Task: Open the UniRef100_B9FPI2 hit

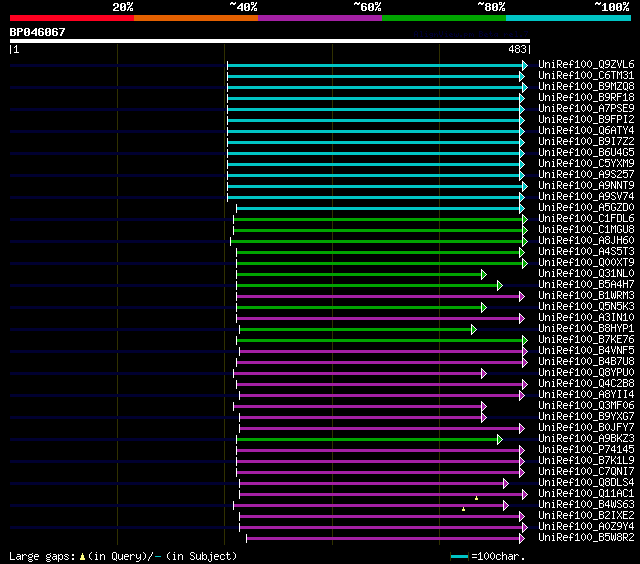Action: [x=586, y=120]
